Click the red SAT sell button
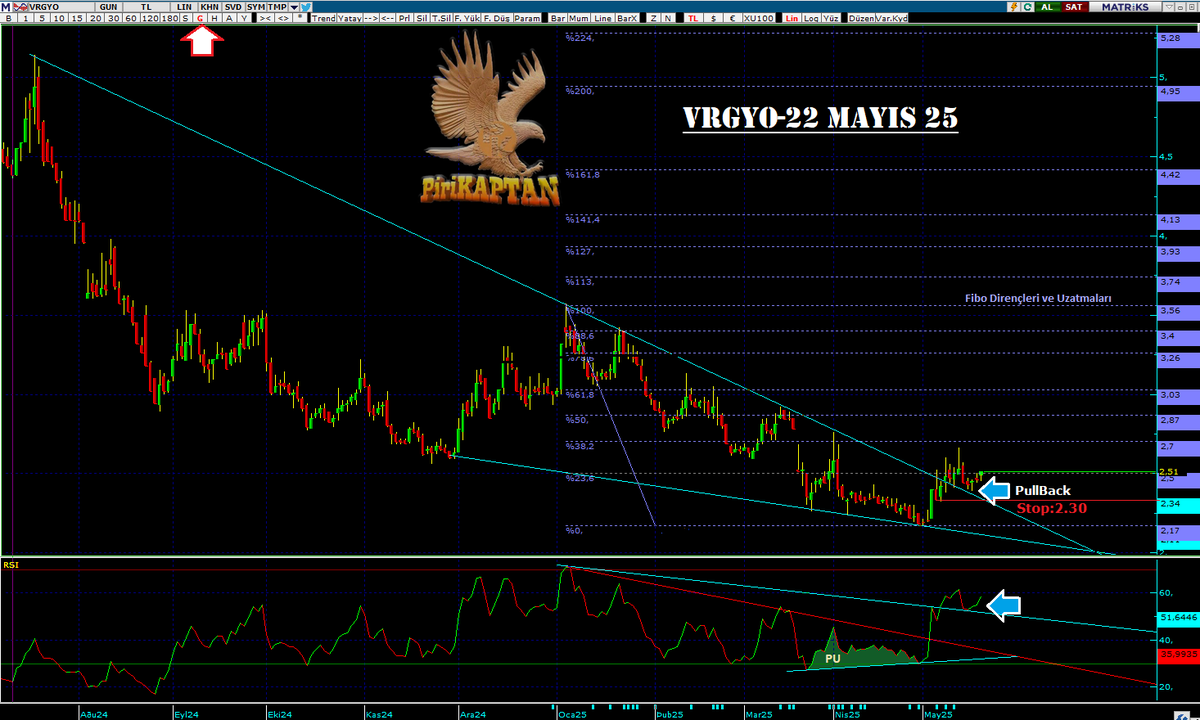 1074,7
